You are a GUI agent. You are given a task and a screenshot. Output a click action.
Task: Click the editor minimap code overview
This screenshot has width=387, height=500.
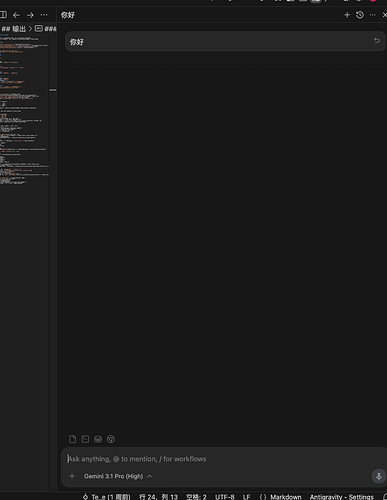pos(24,110)
